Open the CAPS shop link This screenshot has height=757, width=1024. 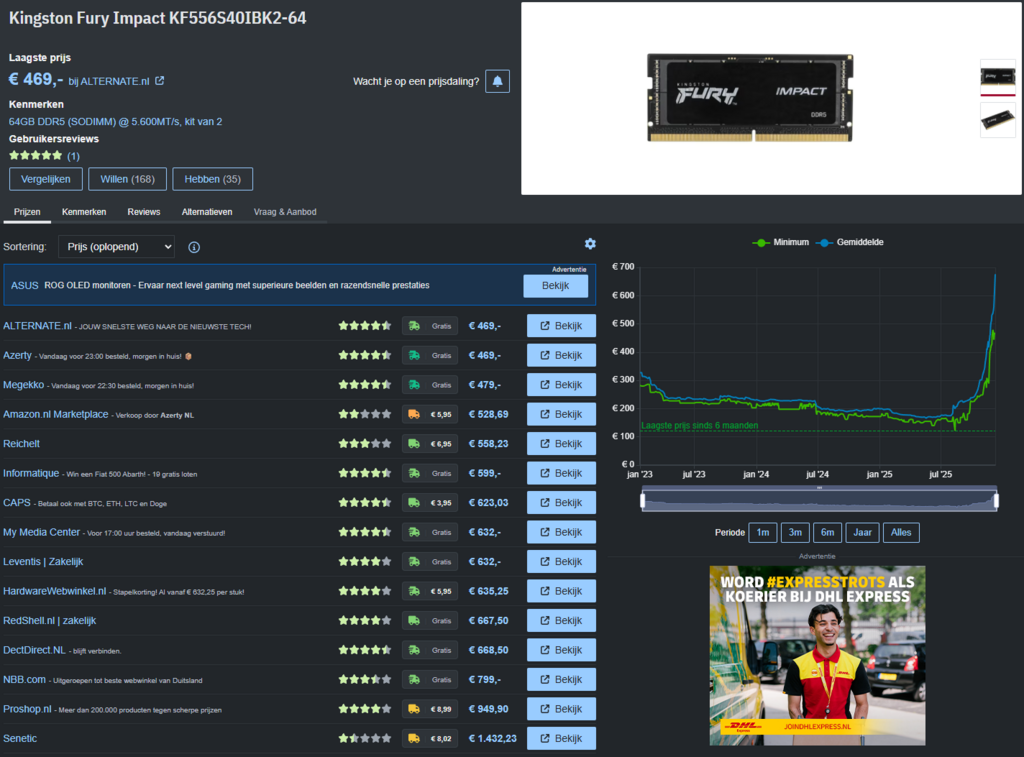pos(17,503)
